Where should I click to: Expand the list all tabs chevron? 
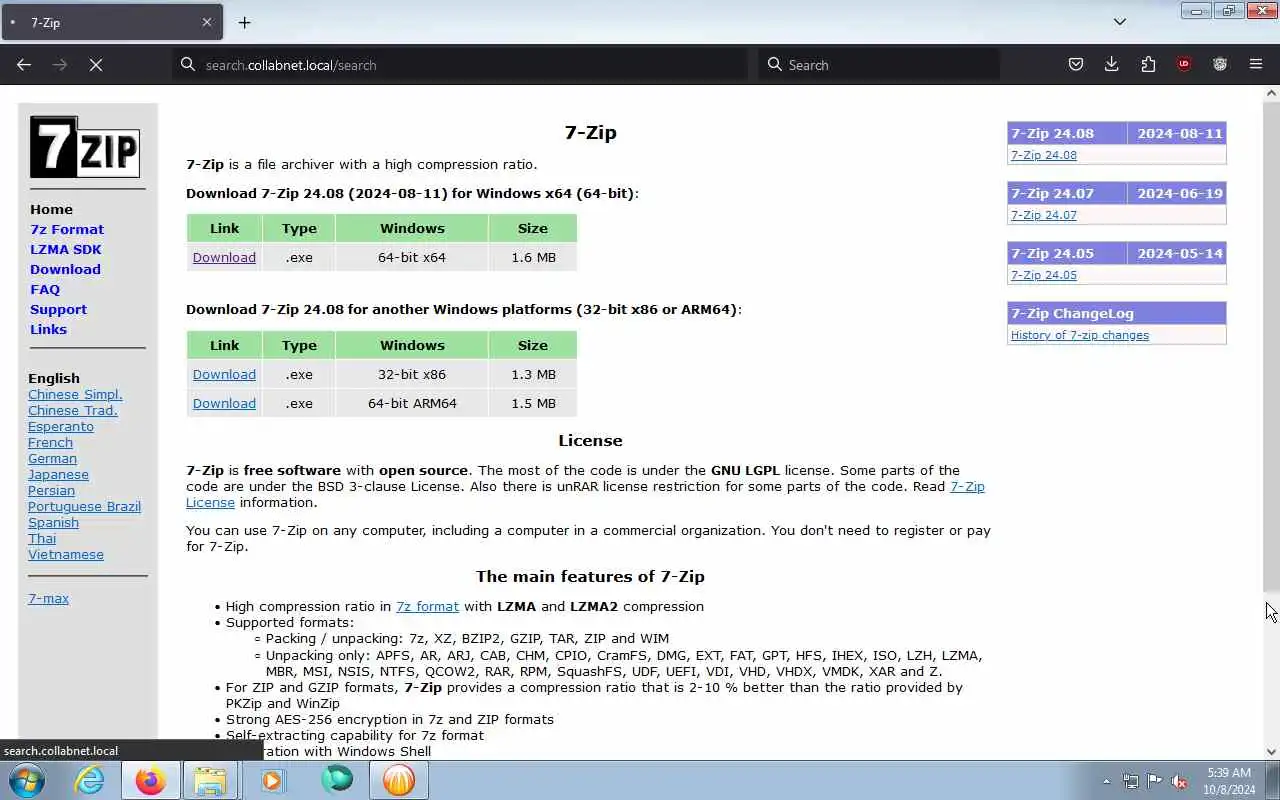tap(1120, 22)
